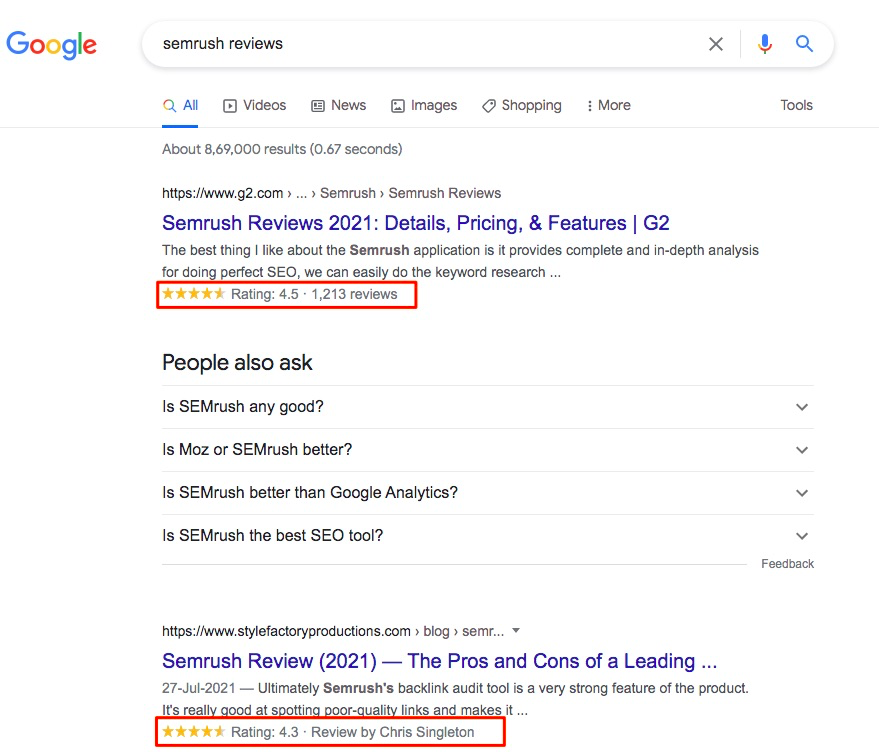The width and height of the screenshot is (879, 755).
Task: Click the Google logo
Action: tap(52, 44)
